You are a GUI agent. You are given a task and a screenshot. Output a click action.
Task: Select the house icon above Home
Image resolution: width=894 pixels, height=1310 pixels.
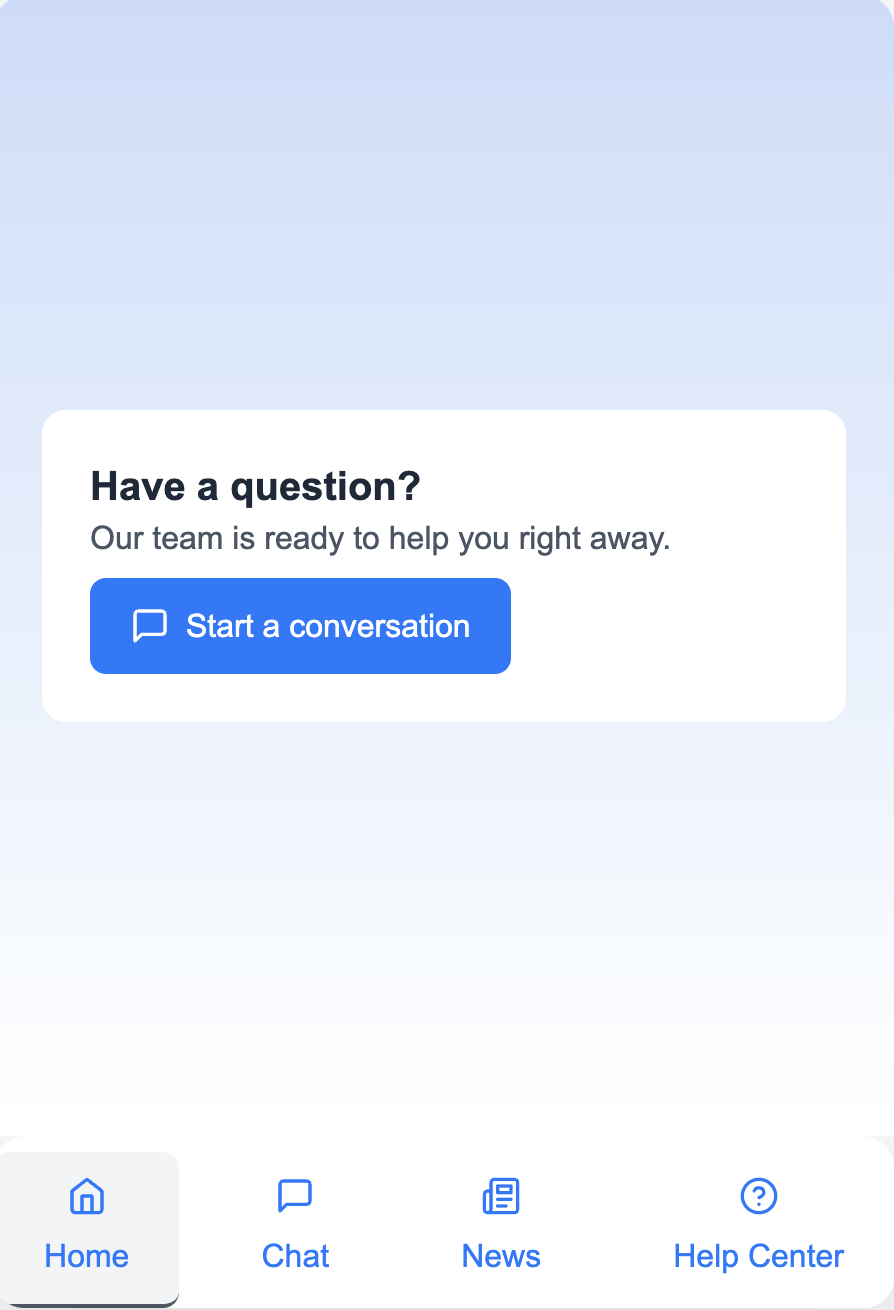tap(88, 1196)
